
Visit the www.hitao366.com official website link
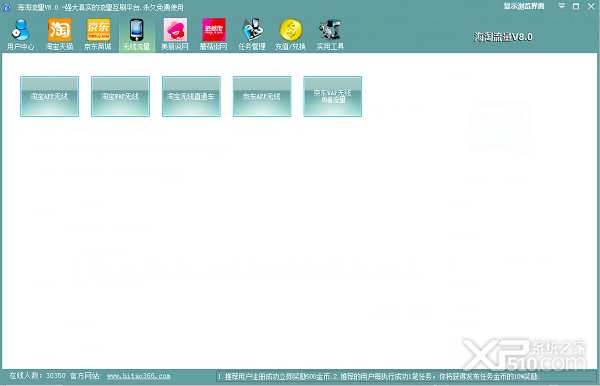click(x=139, y=376)
